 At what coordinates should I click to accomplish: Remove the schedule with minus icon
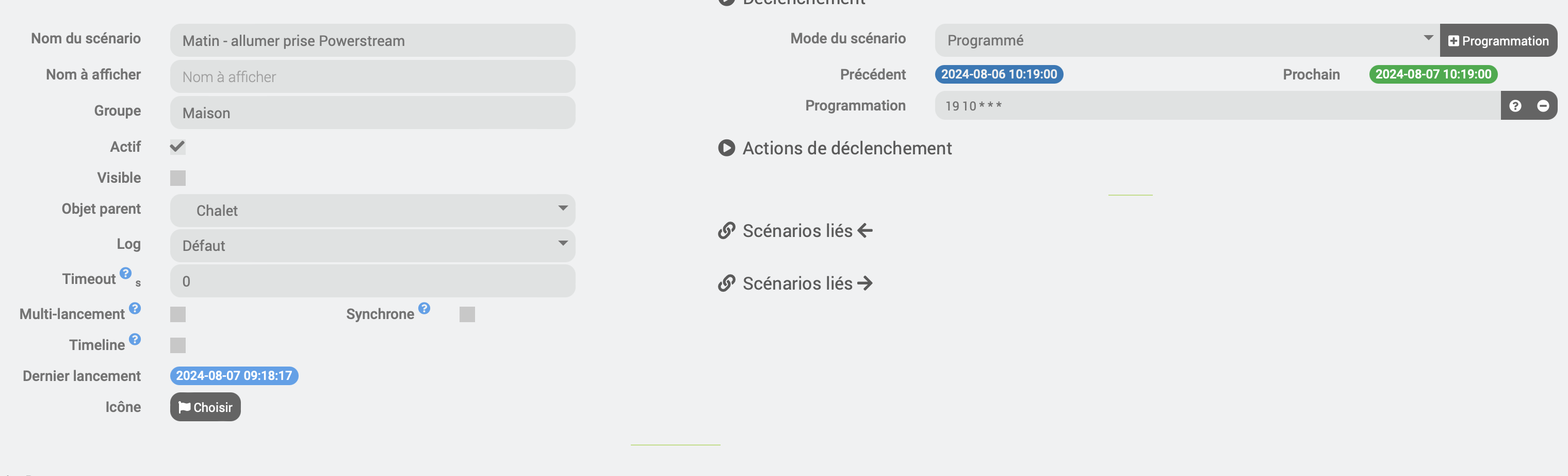pos(1543,106)
